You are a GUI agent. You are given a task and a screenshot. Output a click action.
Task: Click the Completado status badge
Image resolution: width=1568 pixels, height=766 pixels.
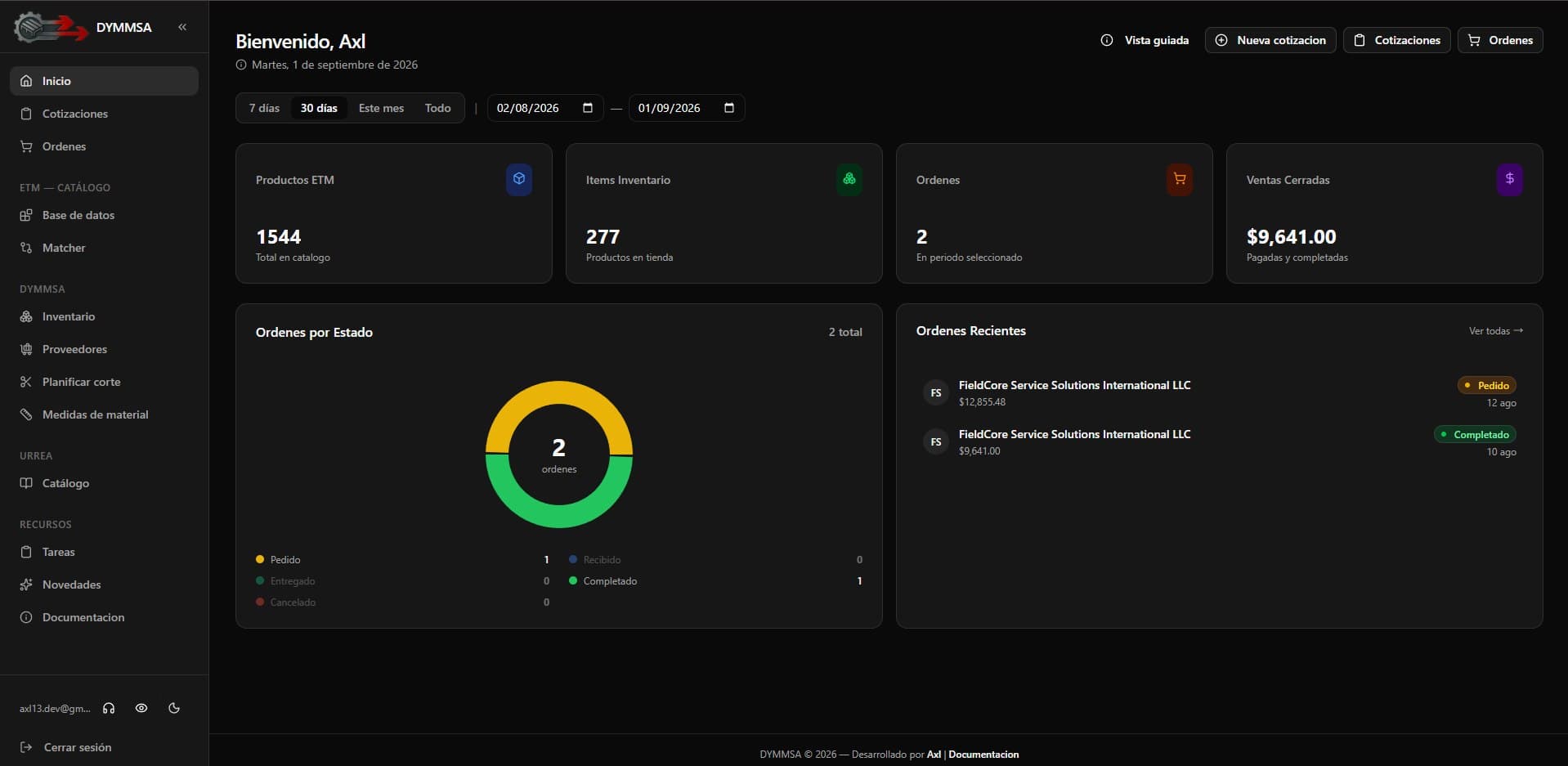(1476, 434)
